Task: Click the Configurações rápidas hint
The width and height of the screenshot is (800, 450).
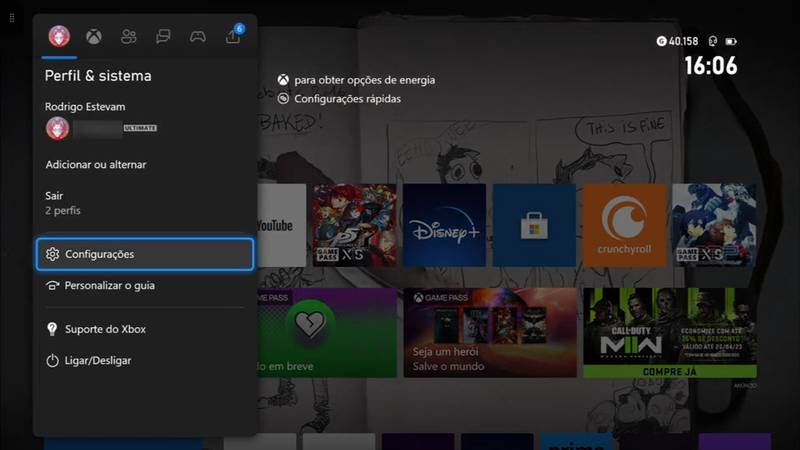Action: pos(339,98)
